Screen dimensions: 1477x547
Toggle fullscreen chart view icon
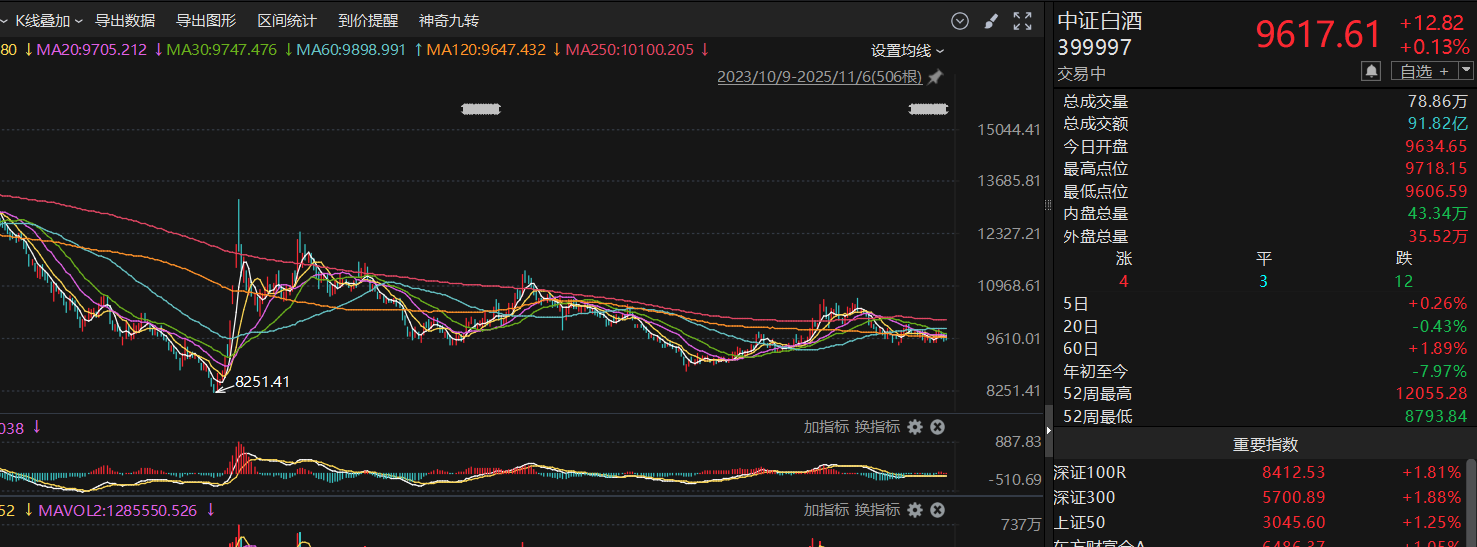click(x=1023, y=20)
